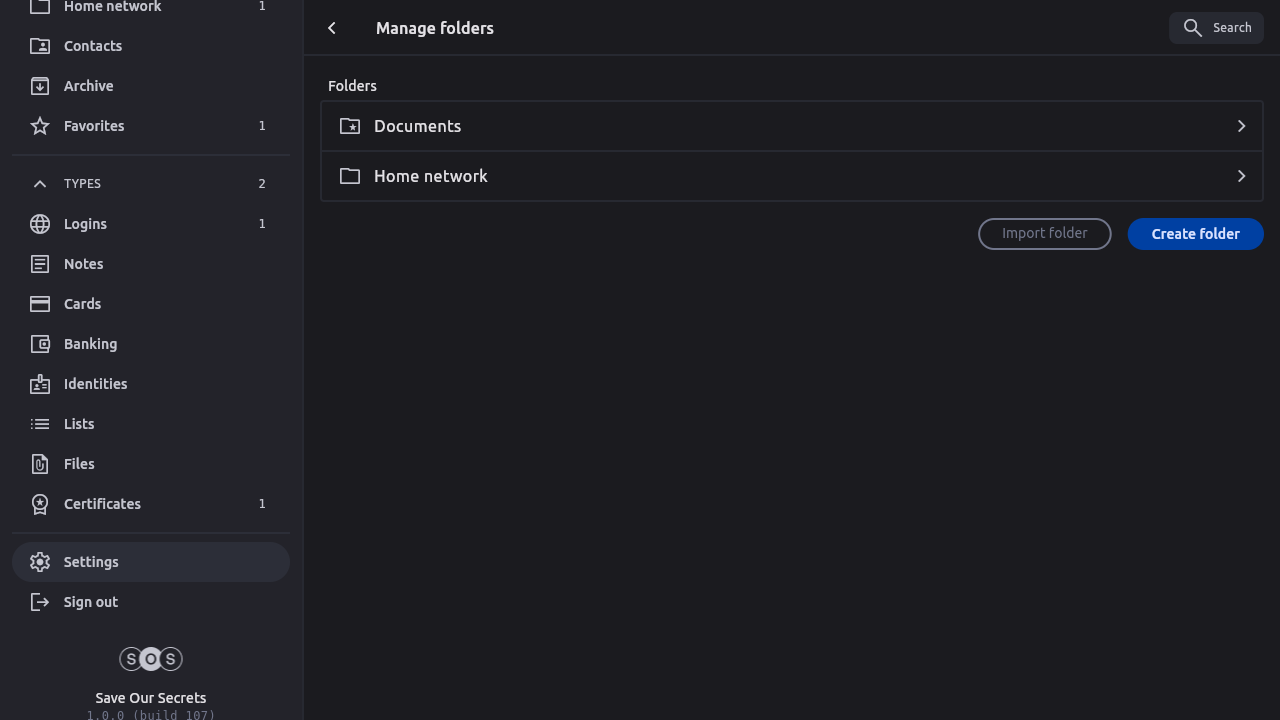
Task: Expand the Home network row chevron
Action: coord(1241,176)
